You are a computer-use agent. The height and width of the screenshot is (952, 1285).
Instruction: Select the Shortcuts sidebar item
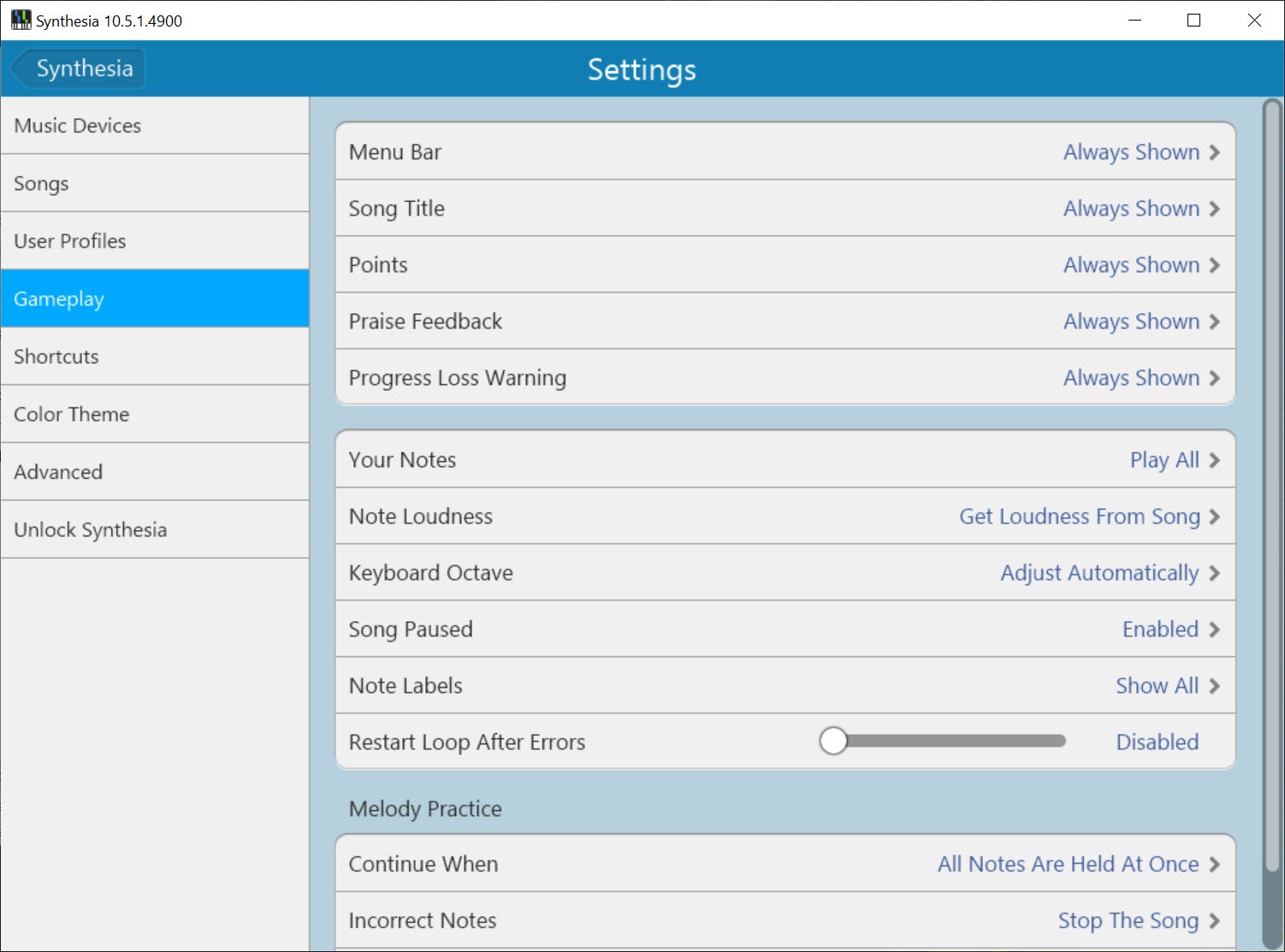pyautogui.click(x=155, y=357)
